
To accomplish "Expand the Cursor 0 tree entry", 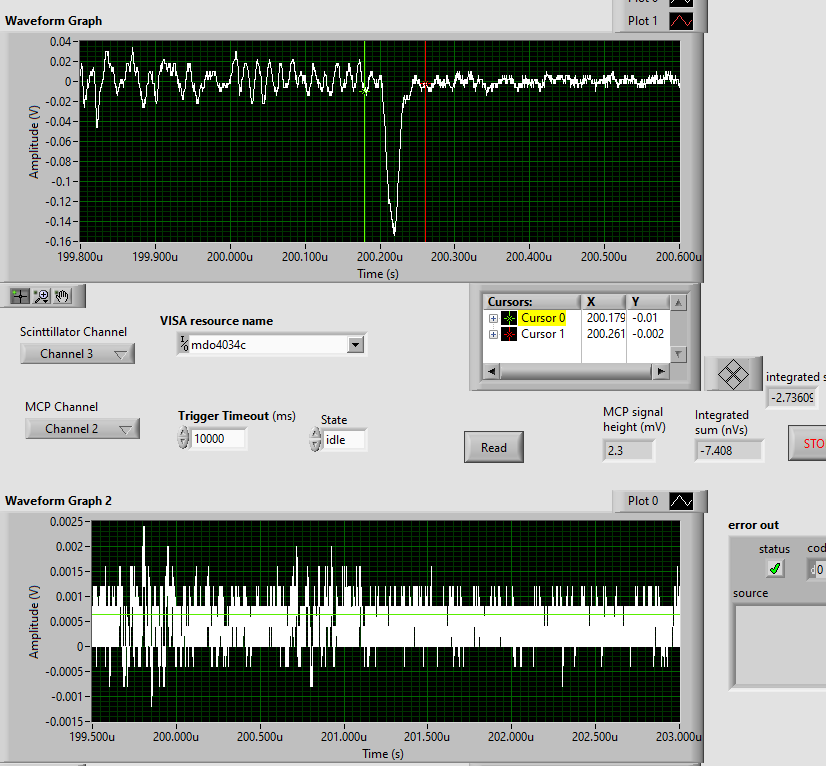I will click(x=493, y=318).
